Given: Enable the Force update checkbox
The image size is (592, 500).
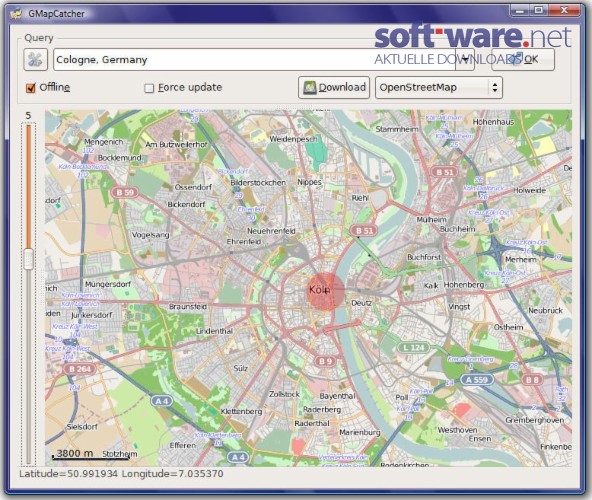Looking at the screenshot, I should pos(149,88).
